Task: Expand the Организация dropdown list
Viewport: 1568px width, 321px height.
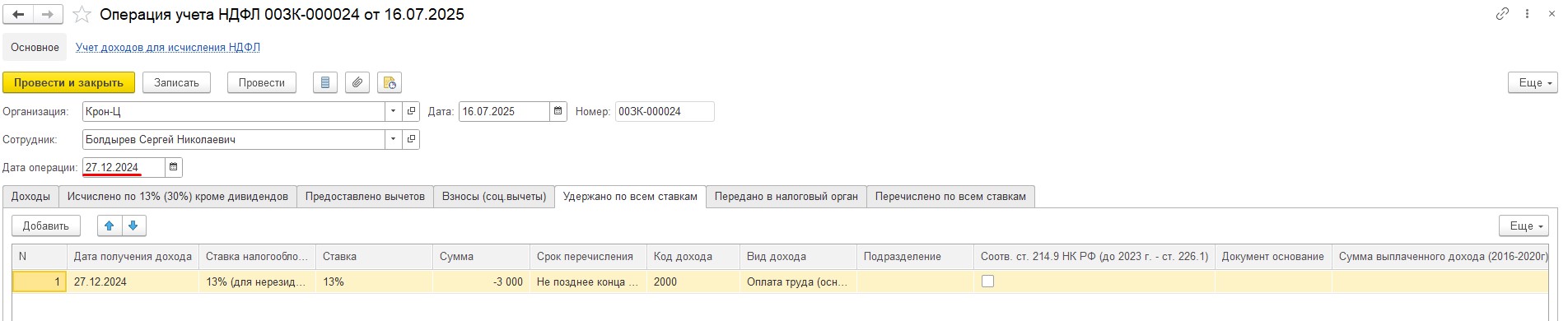Action: click(x=393, y=111)
